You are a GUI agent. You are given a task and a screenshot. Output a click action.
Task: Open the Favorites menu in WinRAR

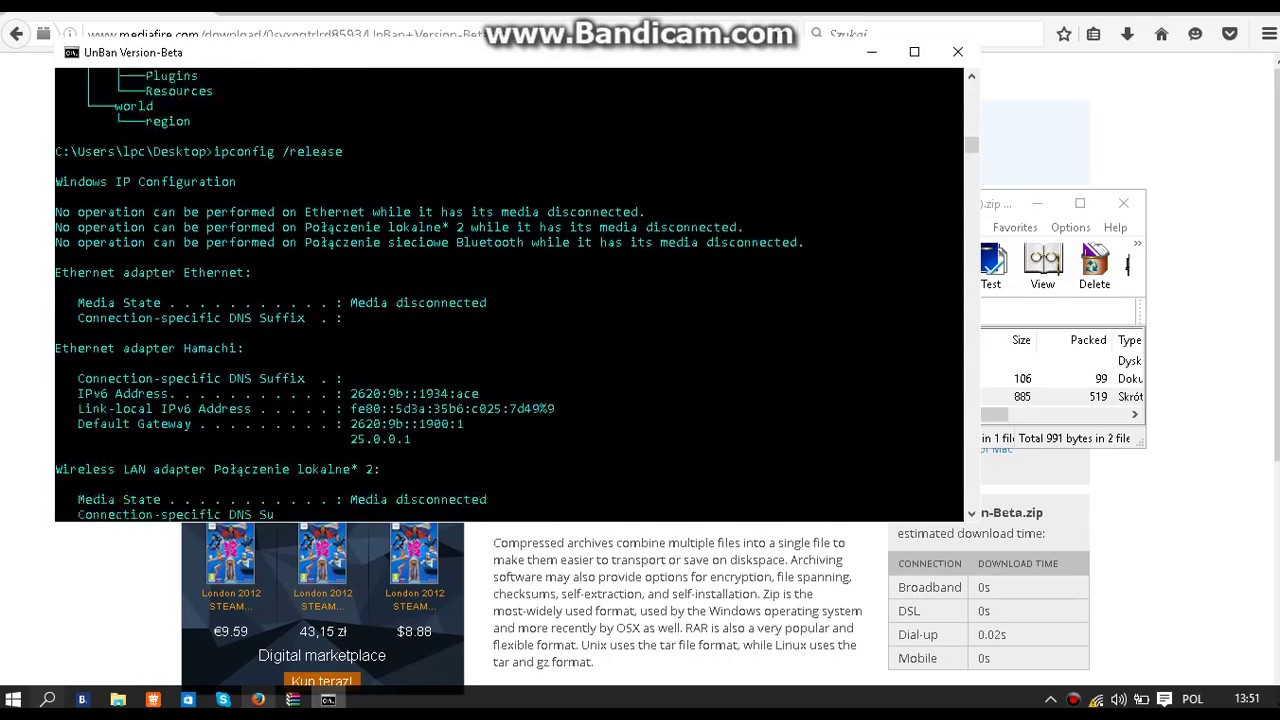[1015, 227]
